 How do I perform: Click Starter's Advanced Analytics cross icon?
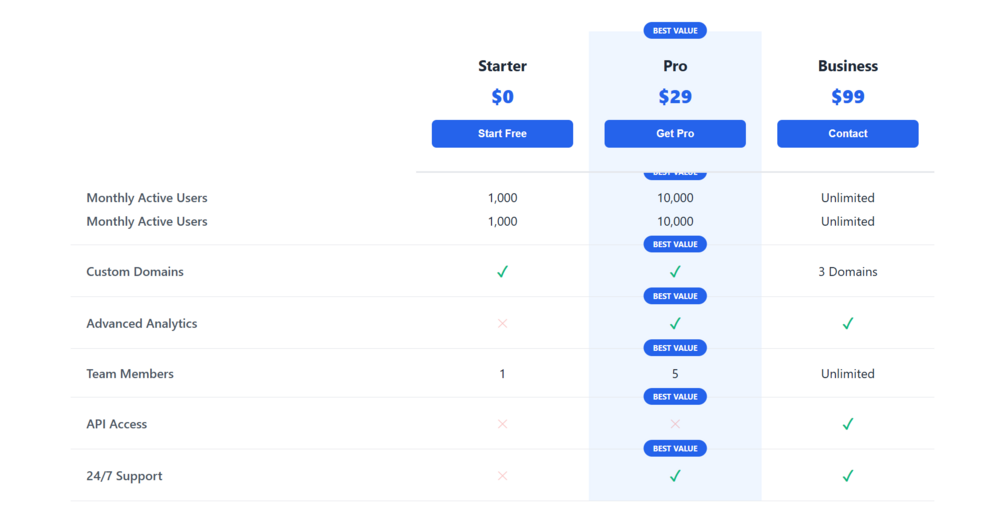502,324
